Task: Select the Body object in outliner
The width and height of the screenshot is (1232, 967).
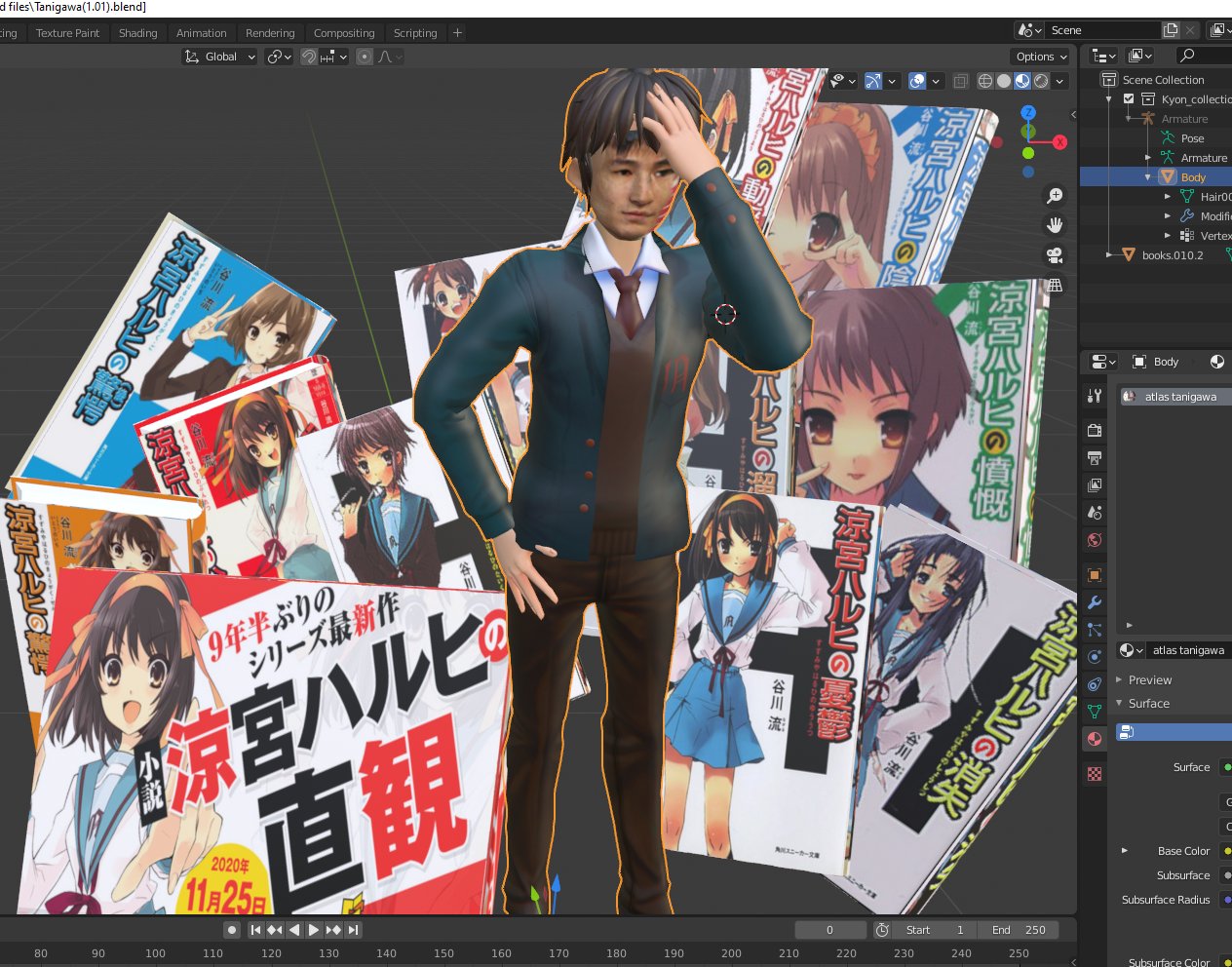Action: [1193, 177]
